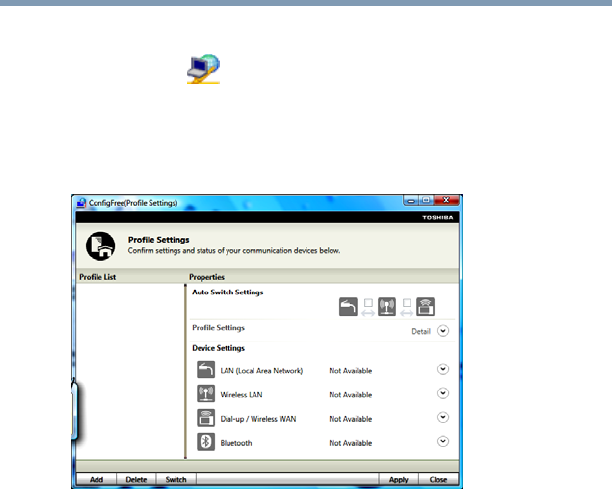Click the Apply button
This screenshot has width=612, height=489.
(x=399, y=479)
